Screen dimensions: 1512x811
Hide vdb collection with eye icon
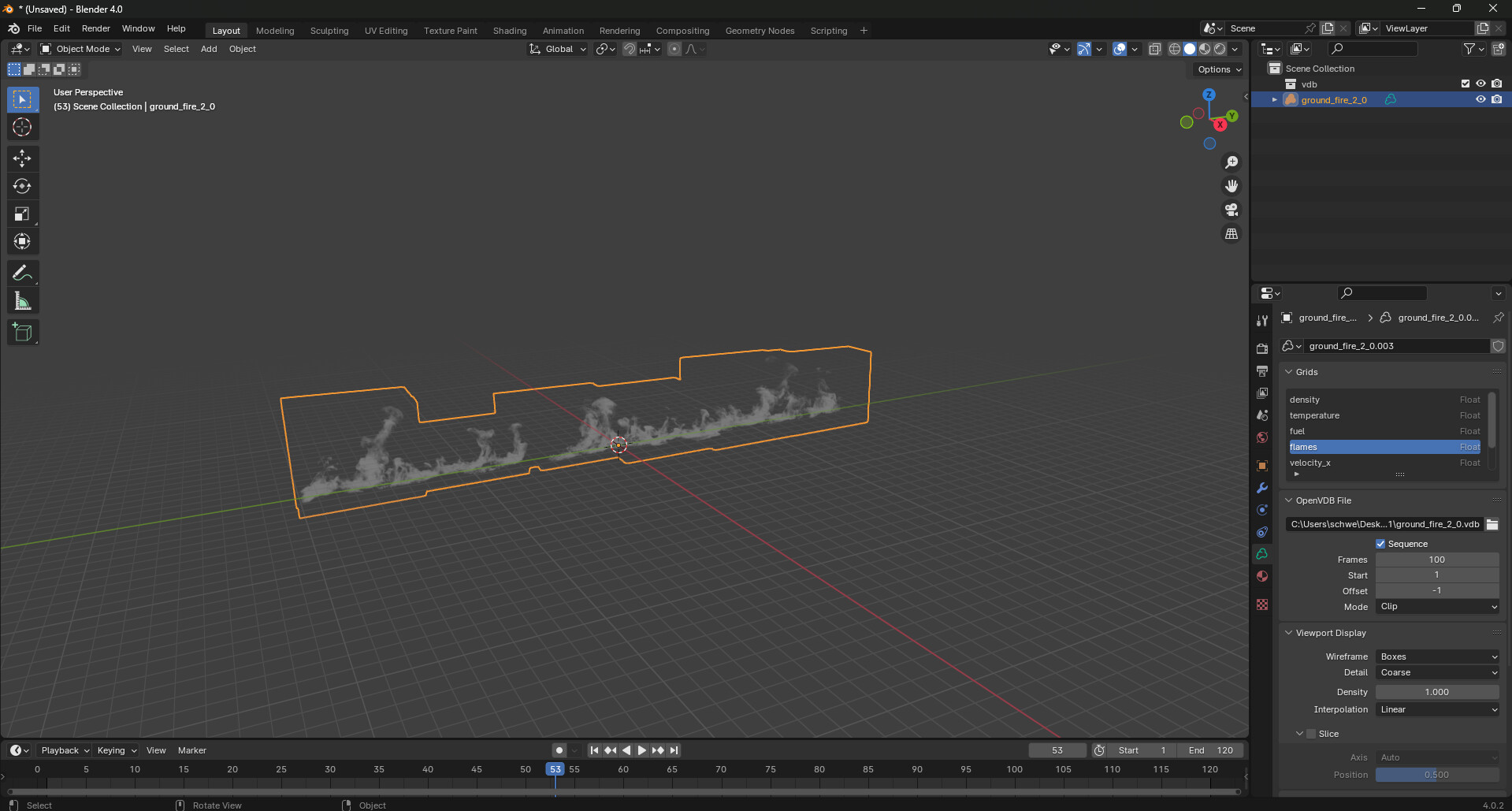[1480, 84]
